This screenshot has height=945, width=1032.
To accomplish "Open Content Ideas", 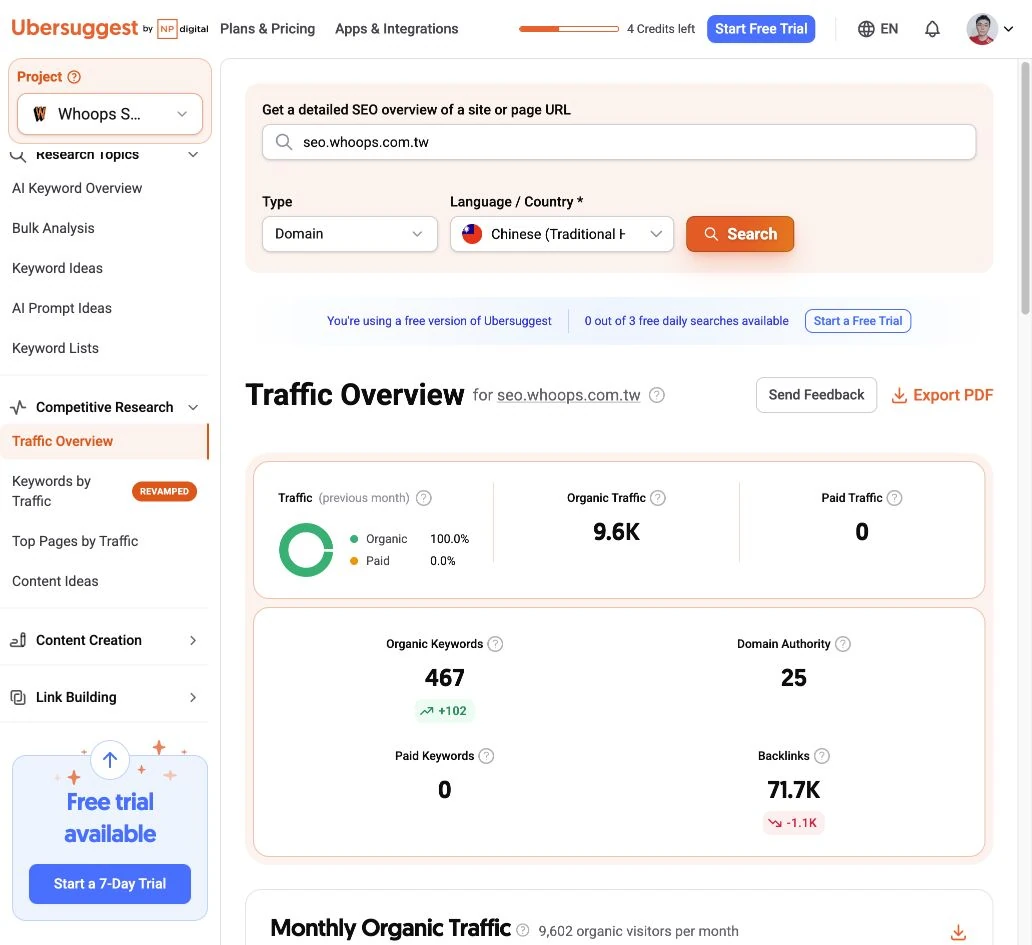I will [55, 581].
